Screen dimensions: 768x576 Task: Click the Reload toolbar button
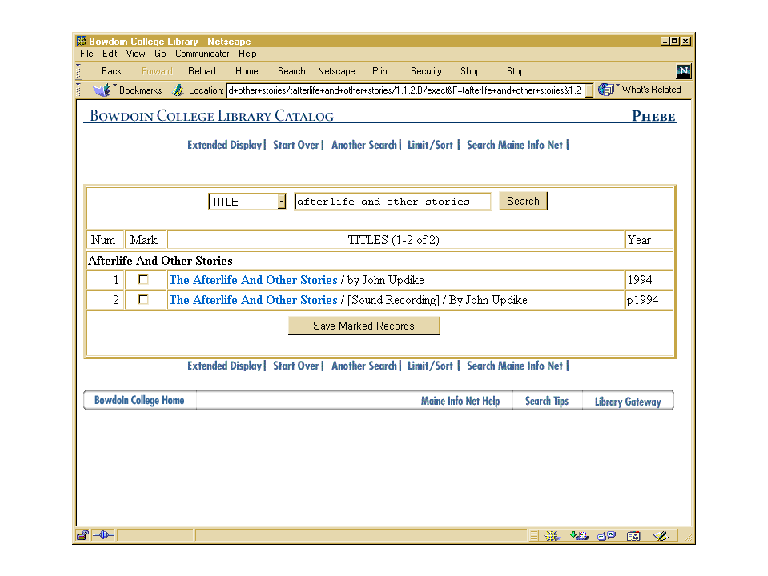[x=202, y=71]
